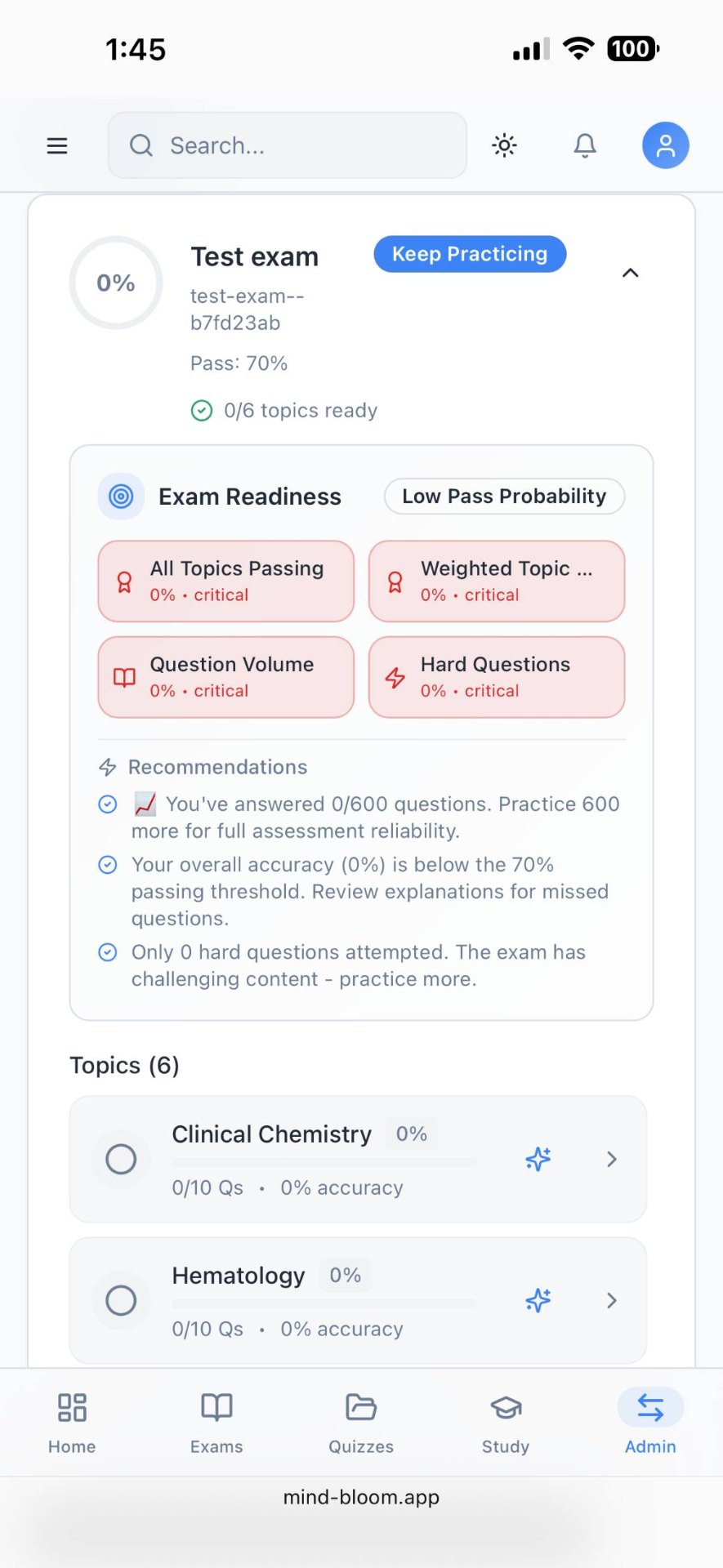Tap the AI sparkle icon for Hematology
Screen dimensions: 723x1568
click(538, 1300)
